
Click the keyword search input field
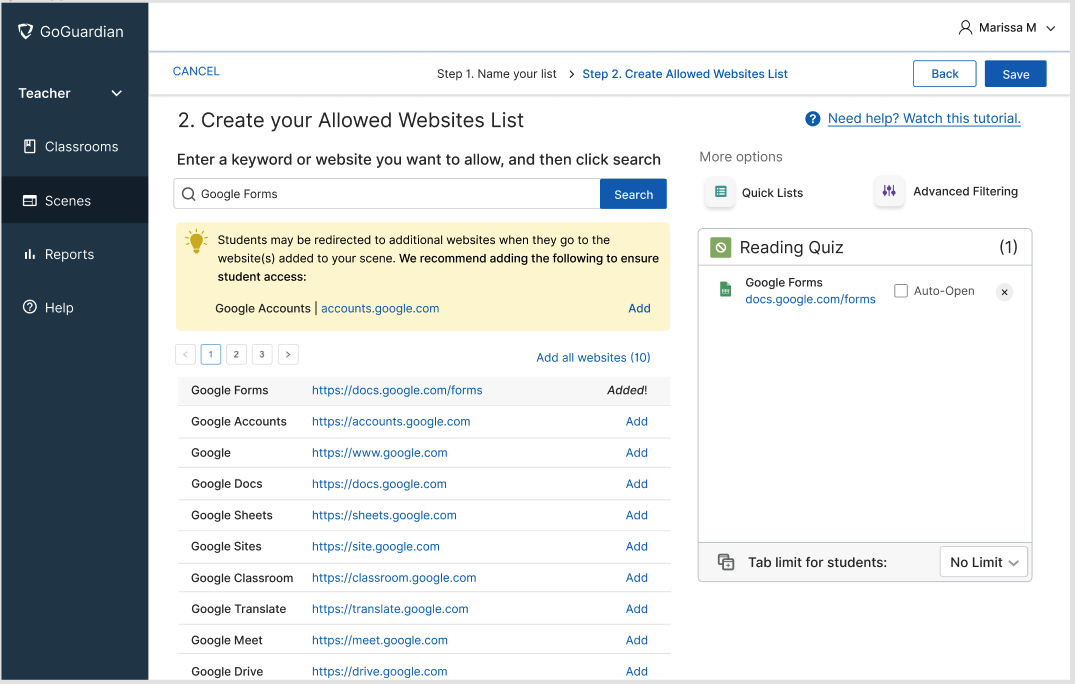click(387, 194)
